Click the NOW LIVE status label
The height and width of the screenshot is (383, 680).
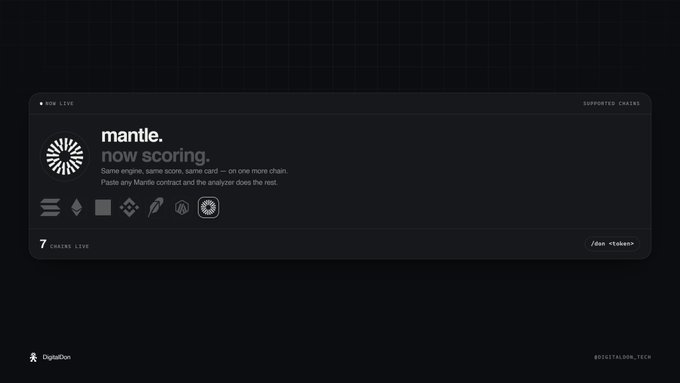(x=59, y=104)
